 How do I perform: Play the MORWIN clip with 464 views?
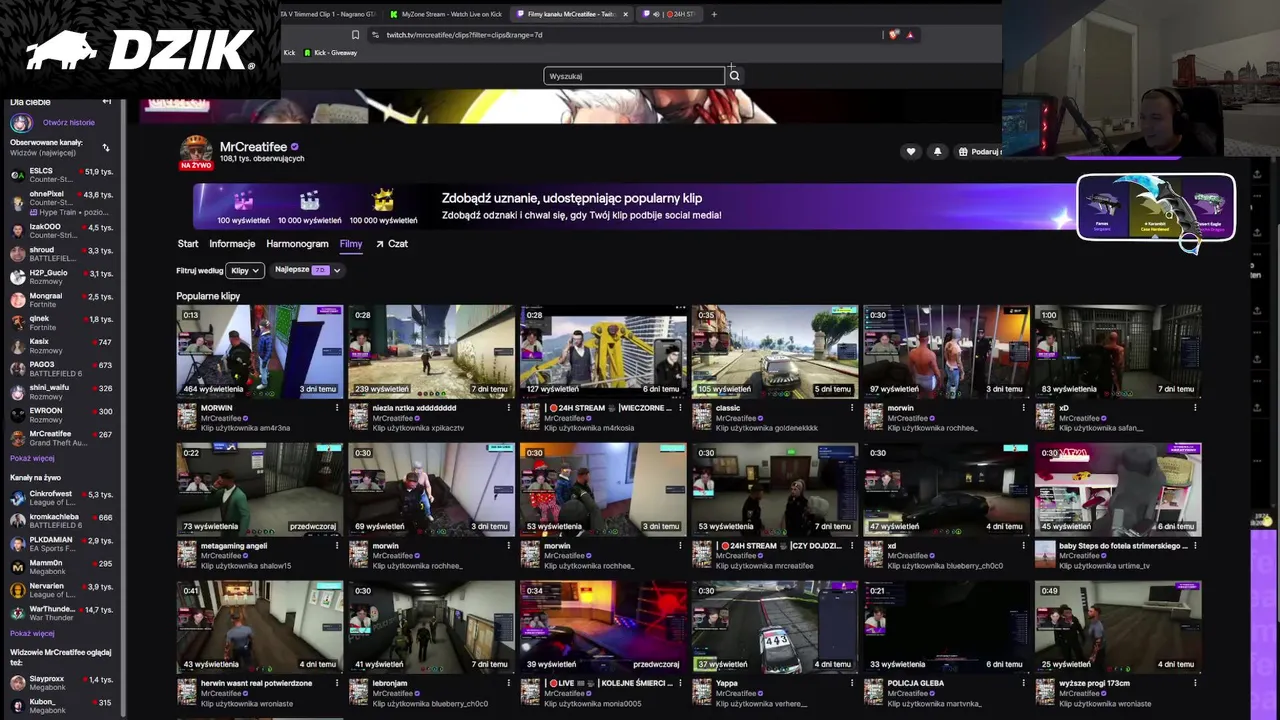point(260,351)
